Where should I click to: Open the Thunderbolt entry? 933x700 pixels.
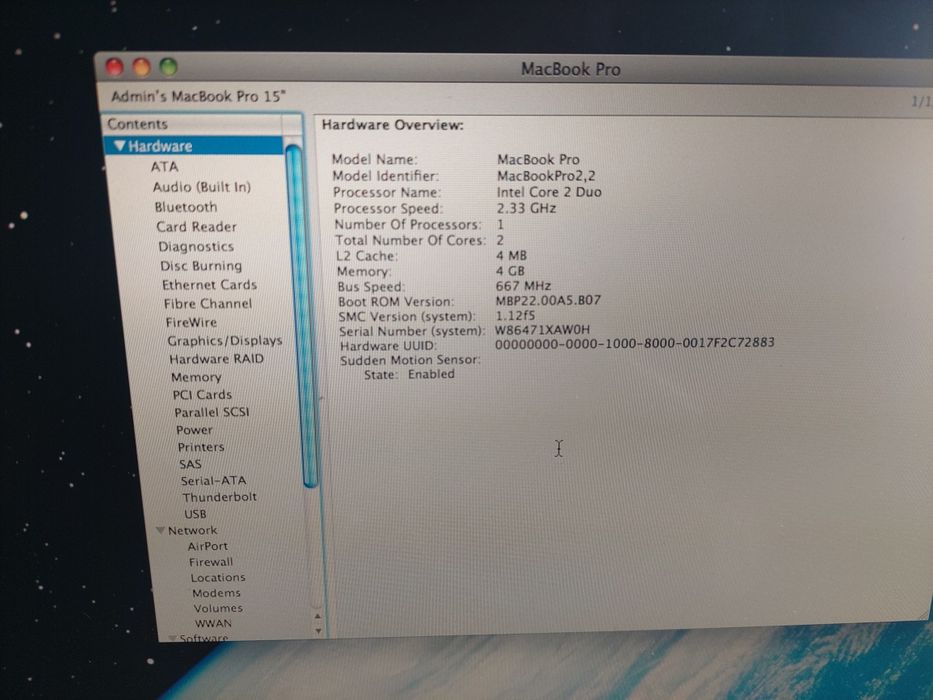(220, 497)
